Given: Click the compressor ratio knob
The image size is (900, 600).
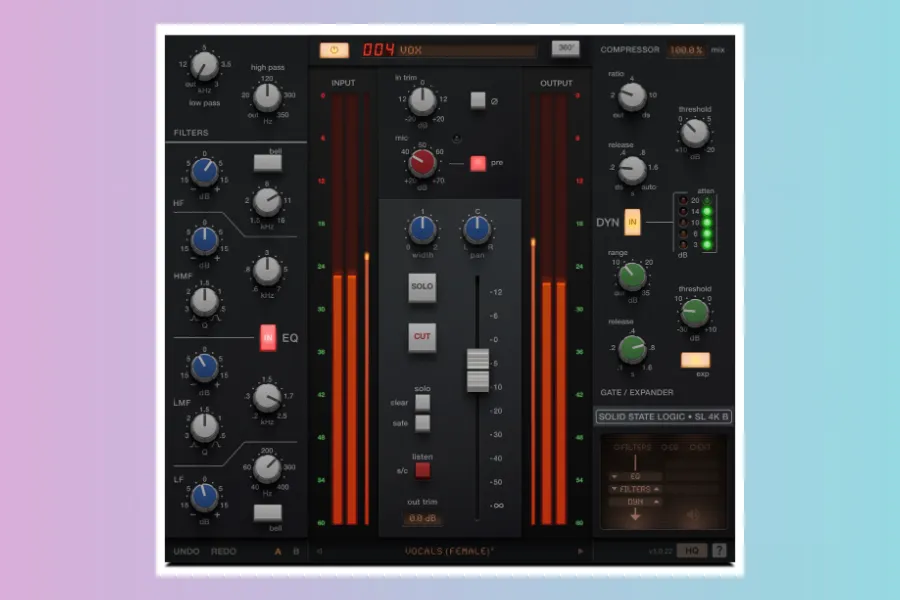Looking at the screenshot, I should (x=631, y=96).
